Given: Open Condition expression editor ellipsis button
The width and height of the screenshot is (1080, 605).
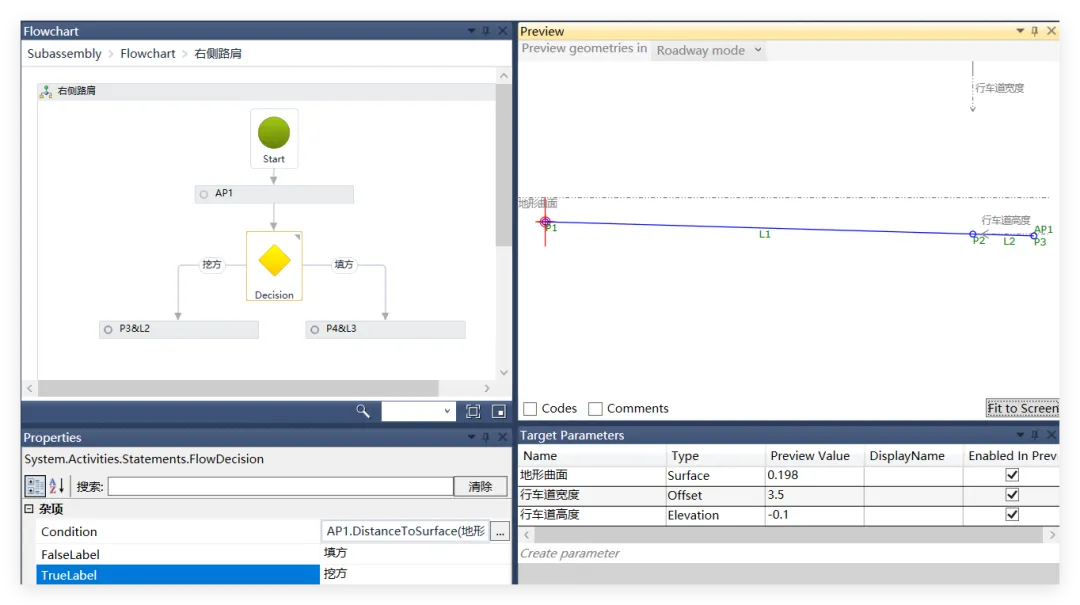Looking at the screenshot, I should point(500,531).
